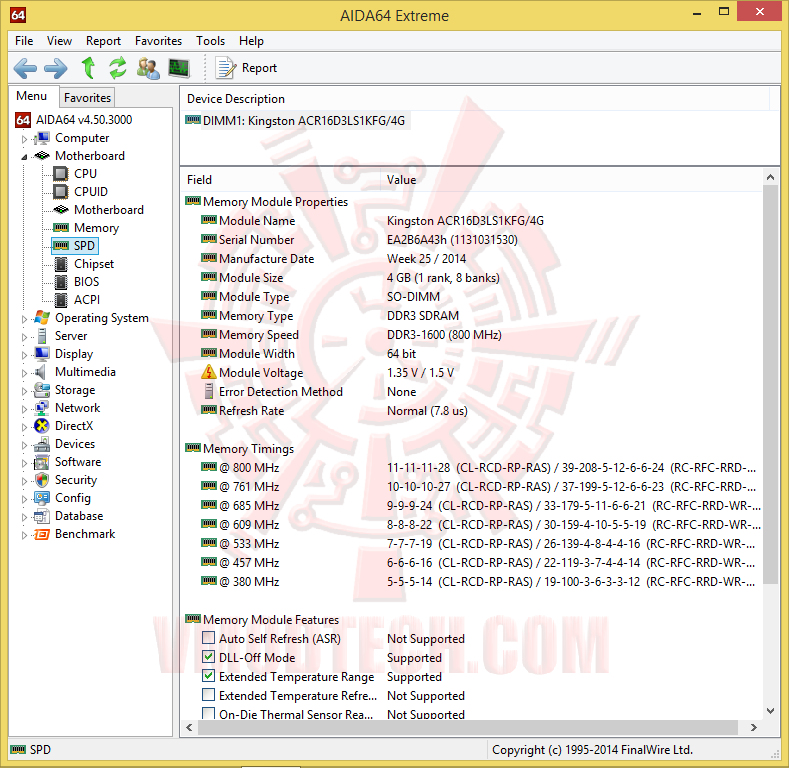Screen dimensions: 789x768
Task: Click the Module Voltage warning icon
Action: pos(209,372)
